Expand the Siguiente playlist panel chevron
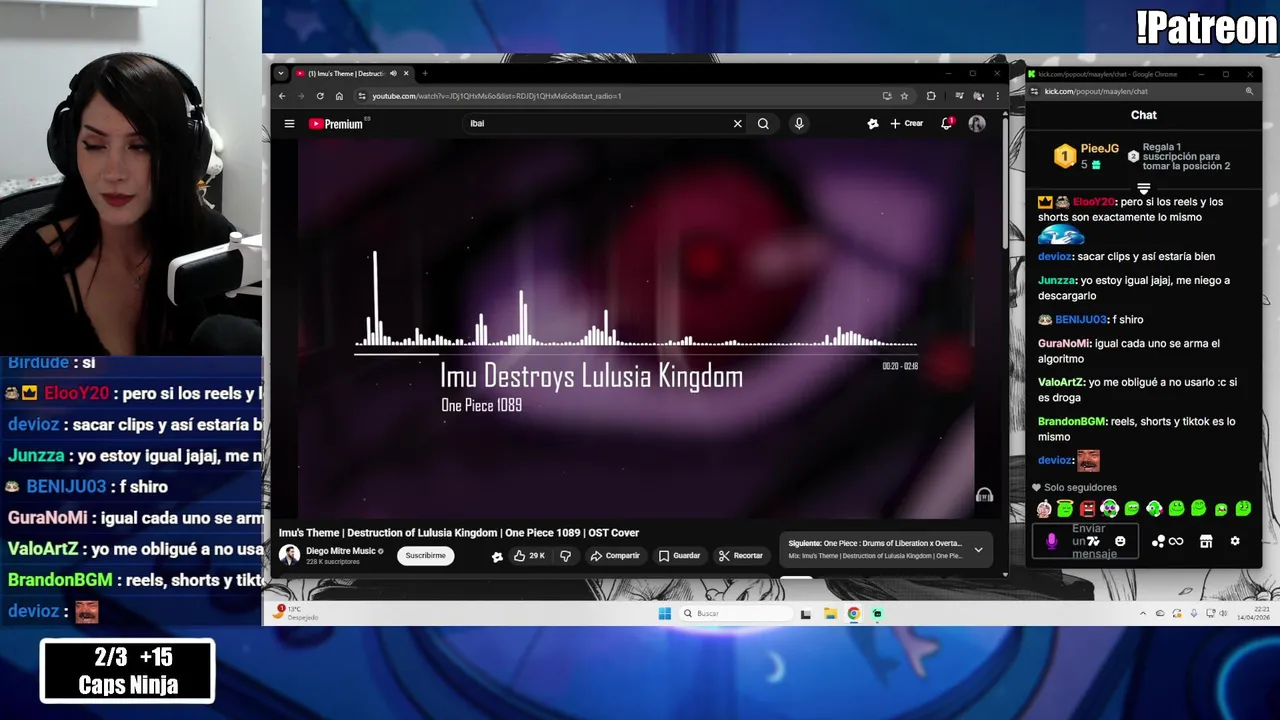Screen dimensions: 1280x720 [978, 549]
